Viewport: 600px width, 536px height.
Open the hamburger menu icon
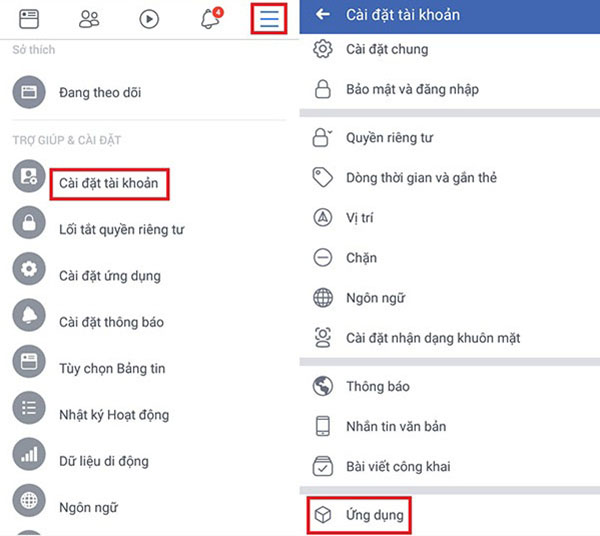pos(269,18)
